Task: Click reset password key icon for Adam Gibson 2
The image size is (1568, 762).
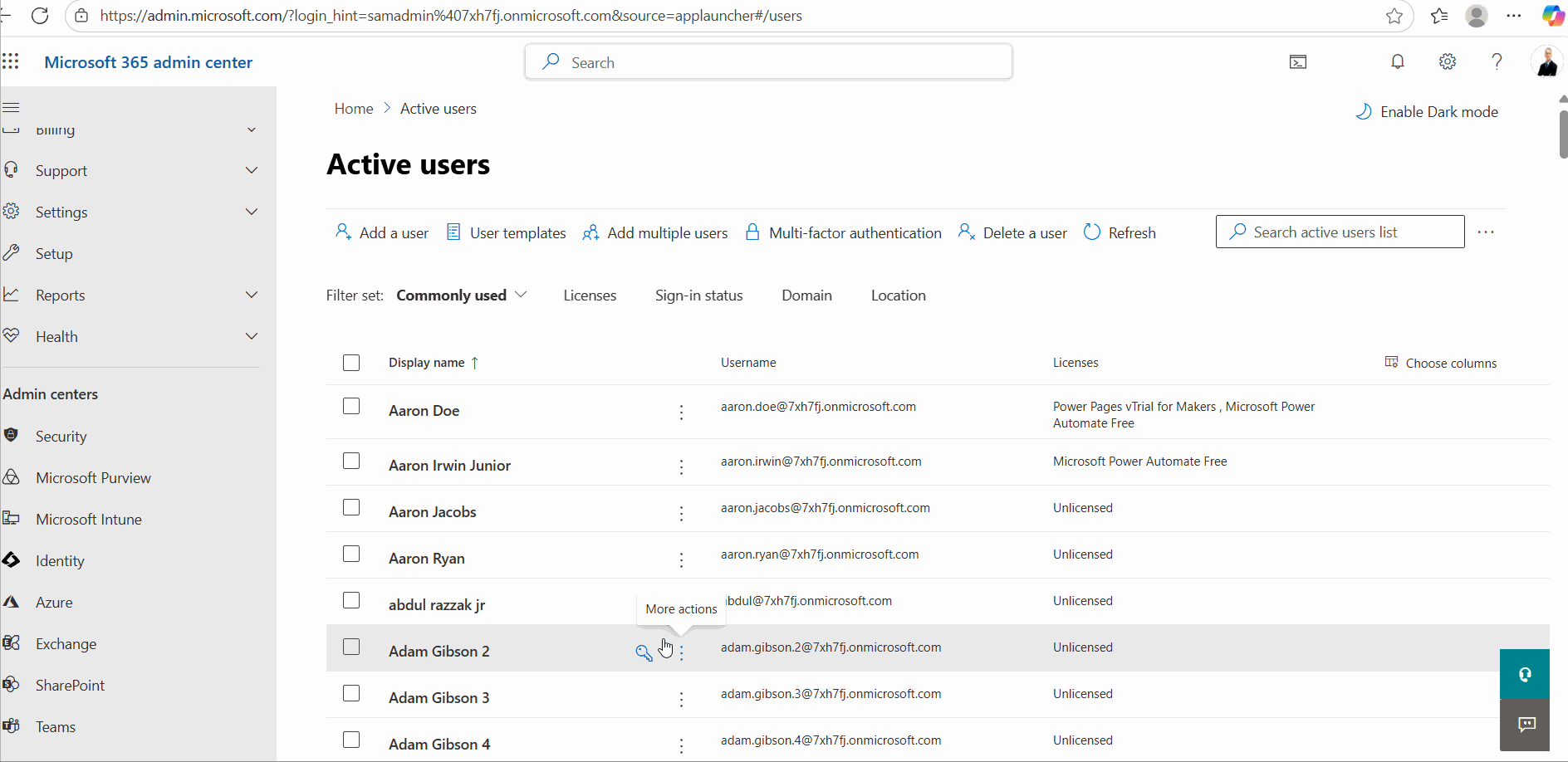Action: [644, 652]
